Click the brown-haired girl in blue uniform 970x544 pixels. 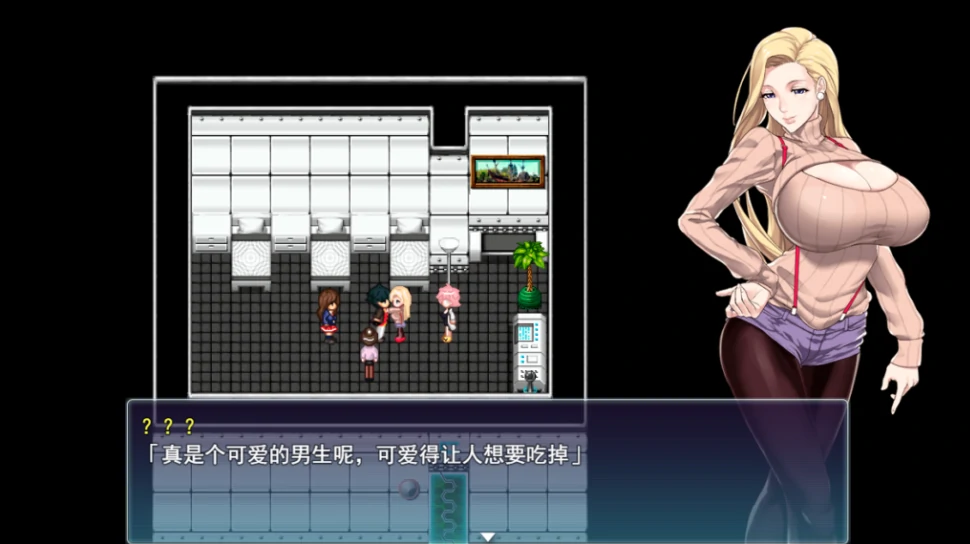[x=328, y=314]
